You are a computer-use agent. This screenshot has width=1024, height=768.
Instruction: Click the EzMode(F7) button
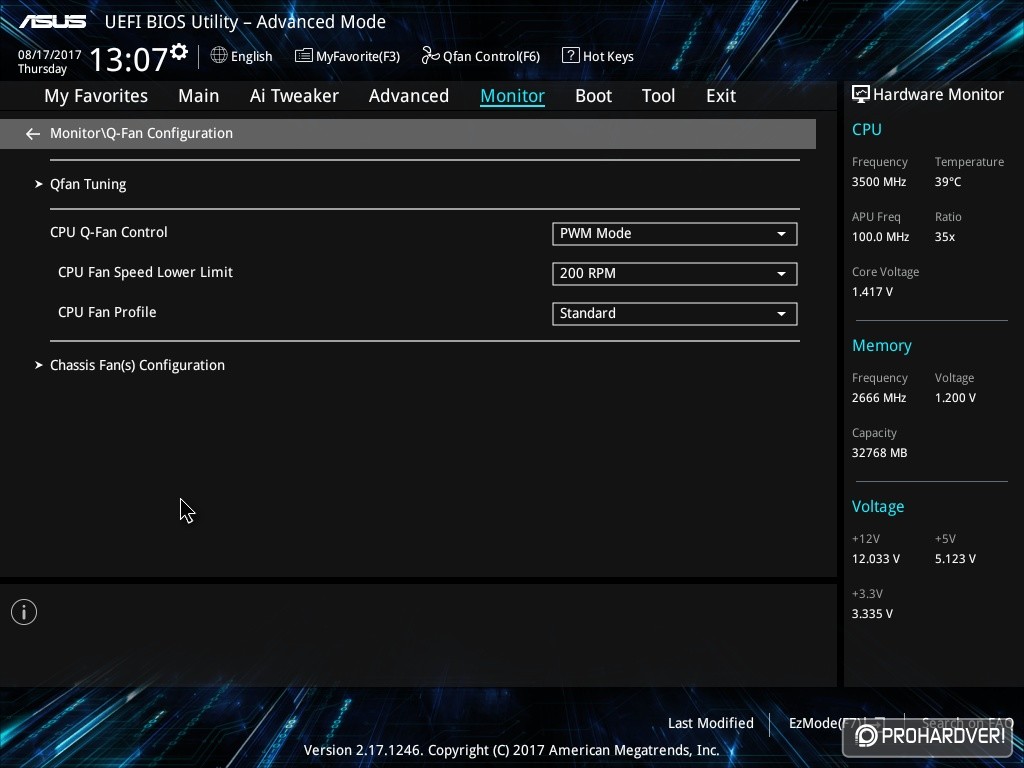(x=836, y=723)
